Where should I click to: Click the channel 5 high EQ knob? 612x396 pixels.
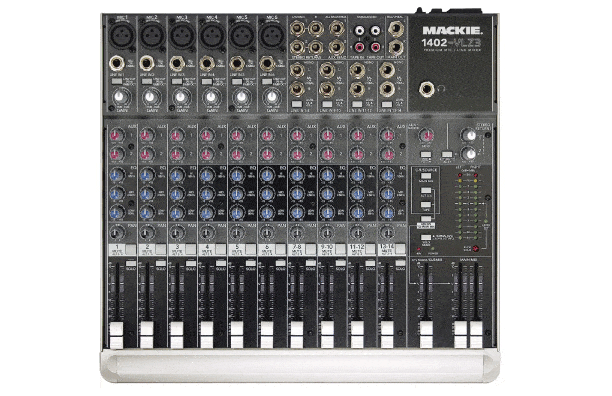236,175
